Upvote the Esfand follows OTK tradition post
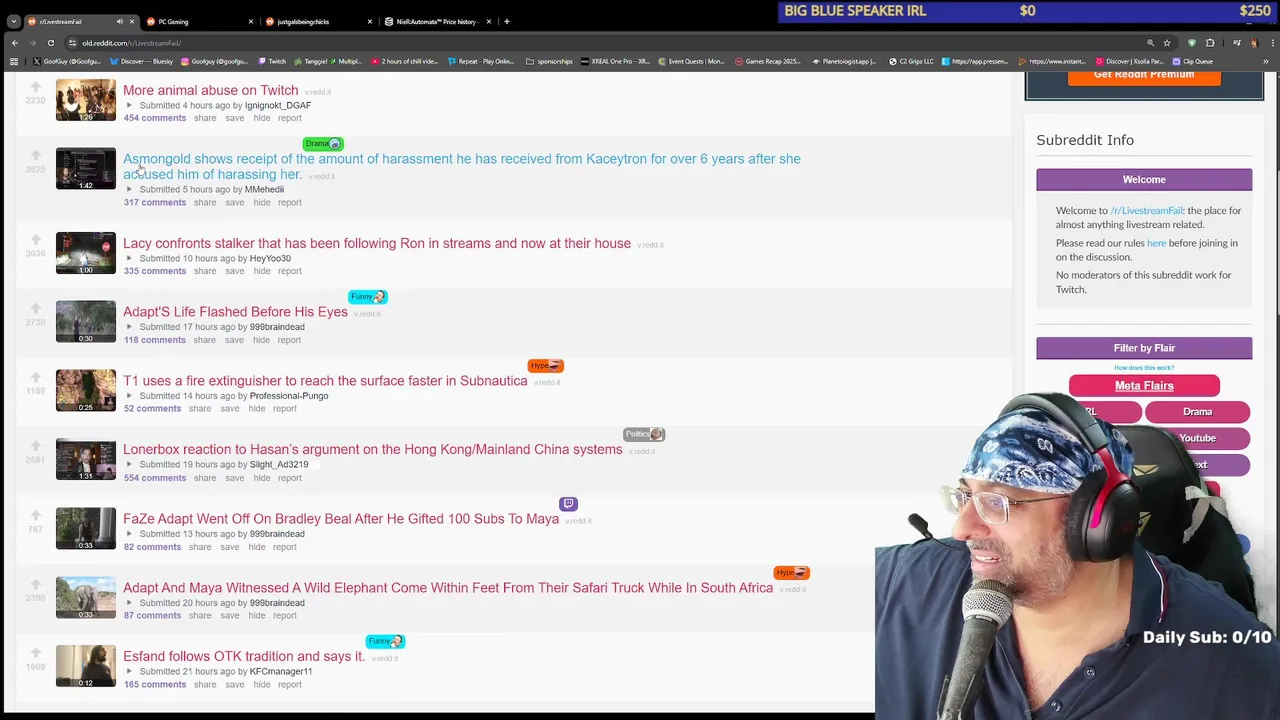This screenshot has width=1280, height=720. 35,653
